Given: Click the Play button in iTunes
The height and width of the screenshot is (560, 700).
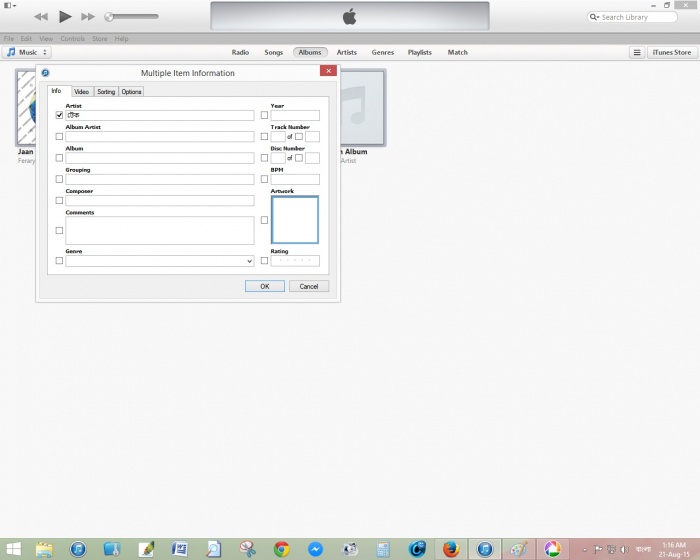Looking at the screenshot, I should point(65,17).
